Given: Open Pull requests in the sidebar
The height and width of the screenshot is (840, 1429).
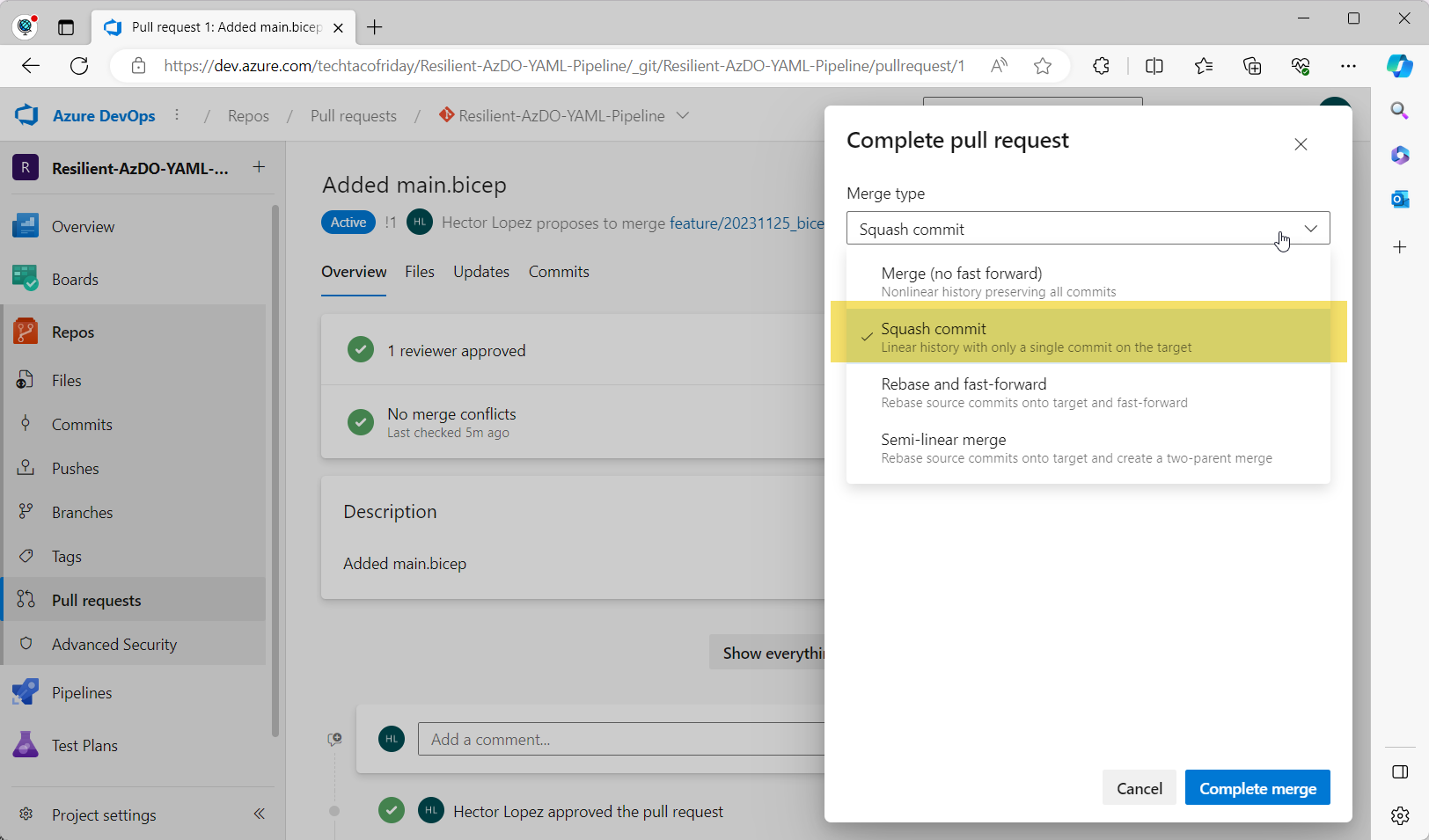Looking at the screenshot, I should [135, 600].
